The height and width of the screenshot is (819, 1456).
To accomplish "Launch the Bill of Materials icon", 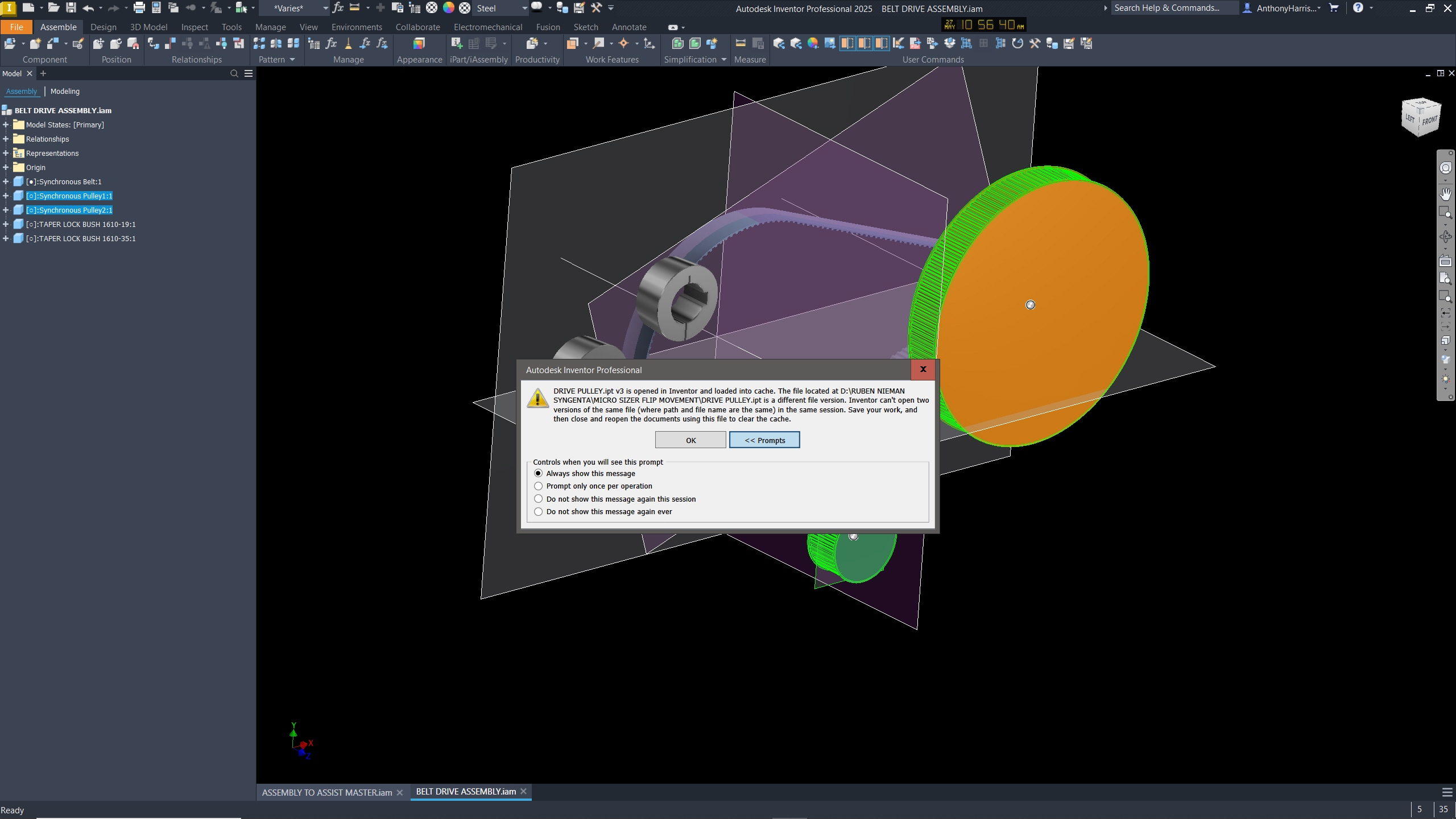I will (315, 43).
